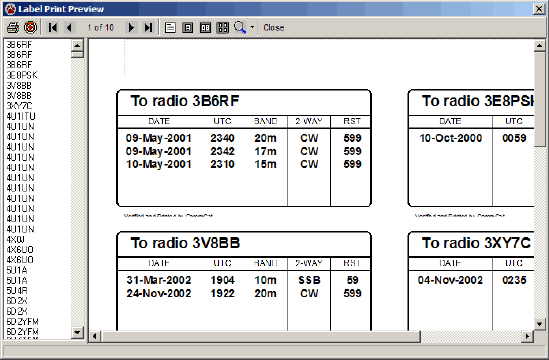This screenshot has width=549, height=360.
Task: Advance to the next page
Action: pos(131,27)
